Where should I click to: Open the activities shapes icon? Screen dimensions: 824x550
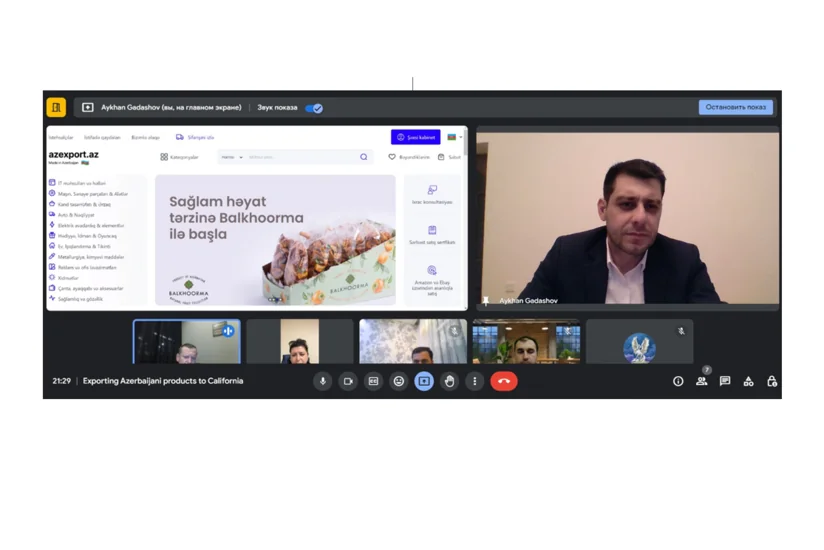point(748,381)
